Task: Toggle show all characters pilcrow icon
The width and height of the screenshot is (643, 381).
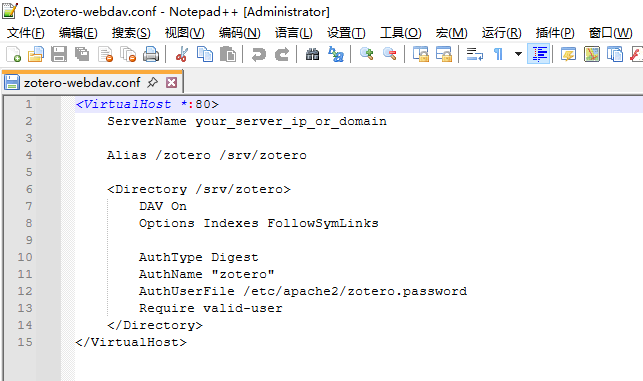Action: click(498, 54)
